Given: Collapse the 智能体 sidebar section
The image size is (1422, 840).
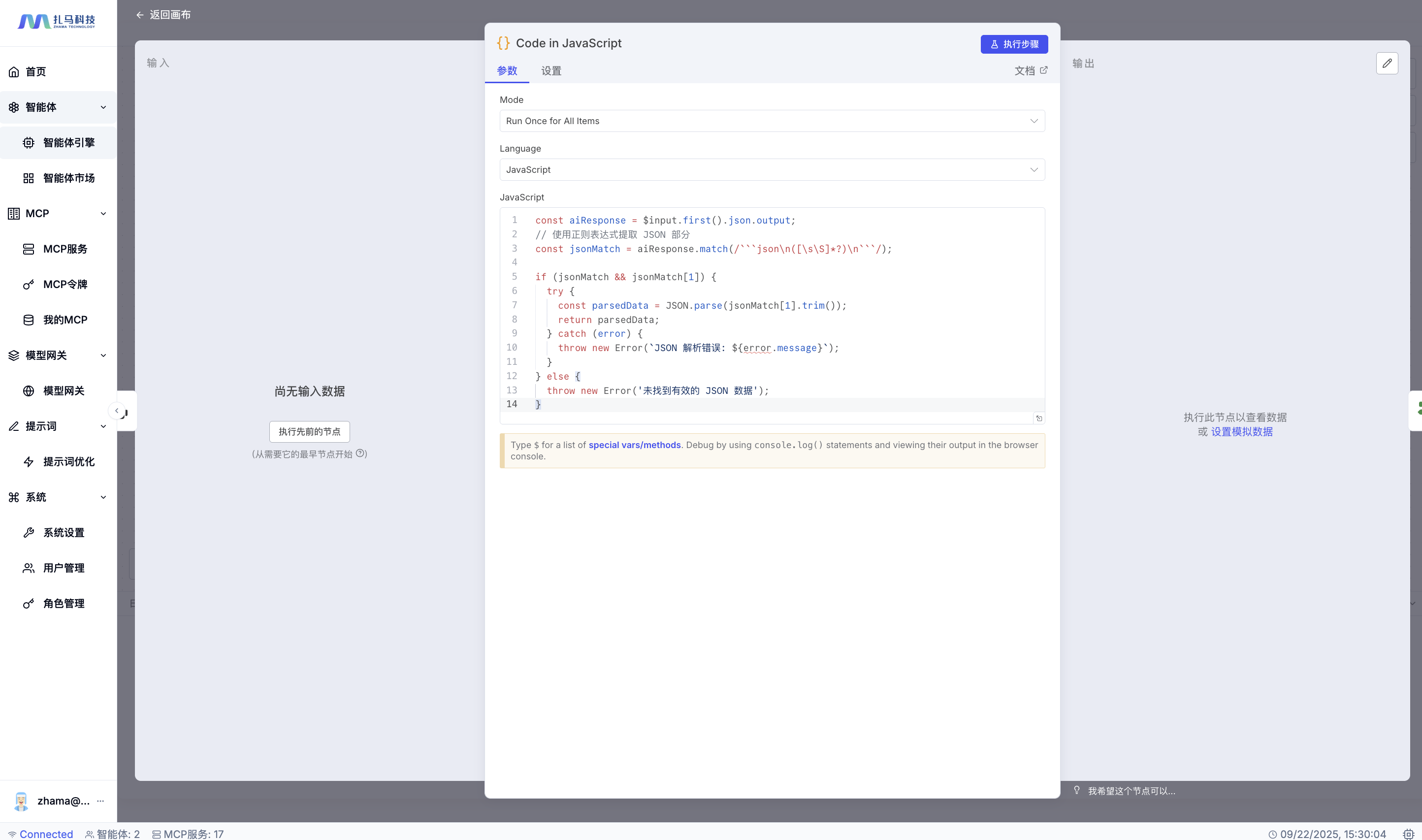Looking at the screenshot, I should (x=103, y=107).
